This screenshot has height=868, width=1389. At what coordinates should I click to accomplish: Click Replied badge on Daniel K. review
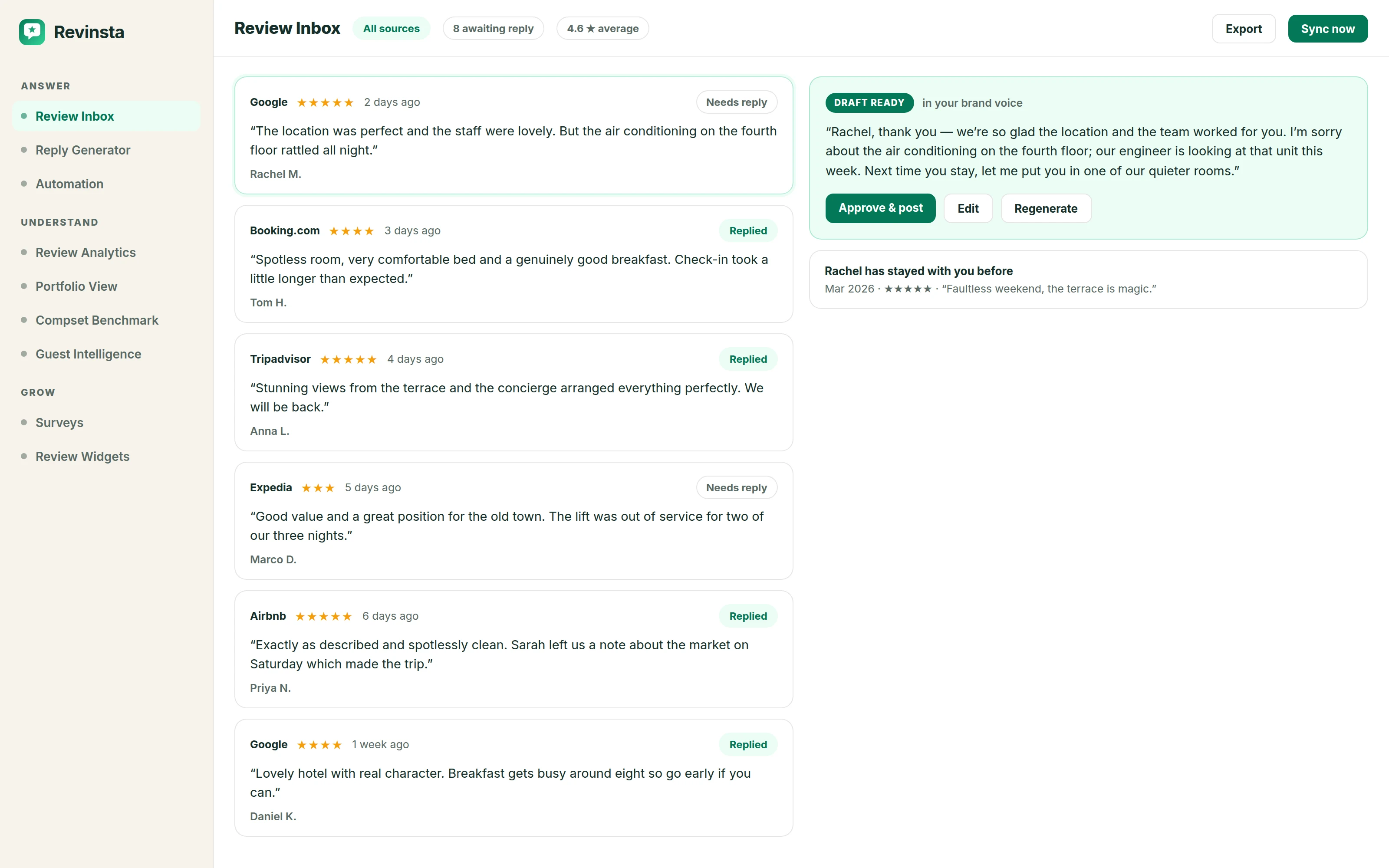(748, 745)
